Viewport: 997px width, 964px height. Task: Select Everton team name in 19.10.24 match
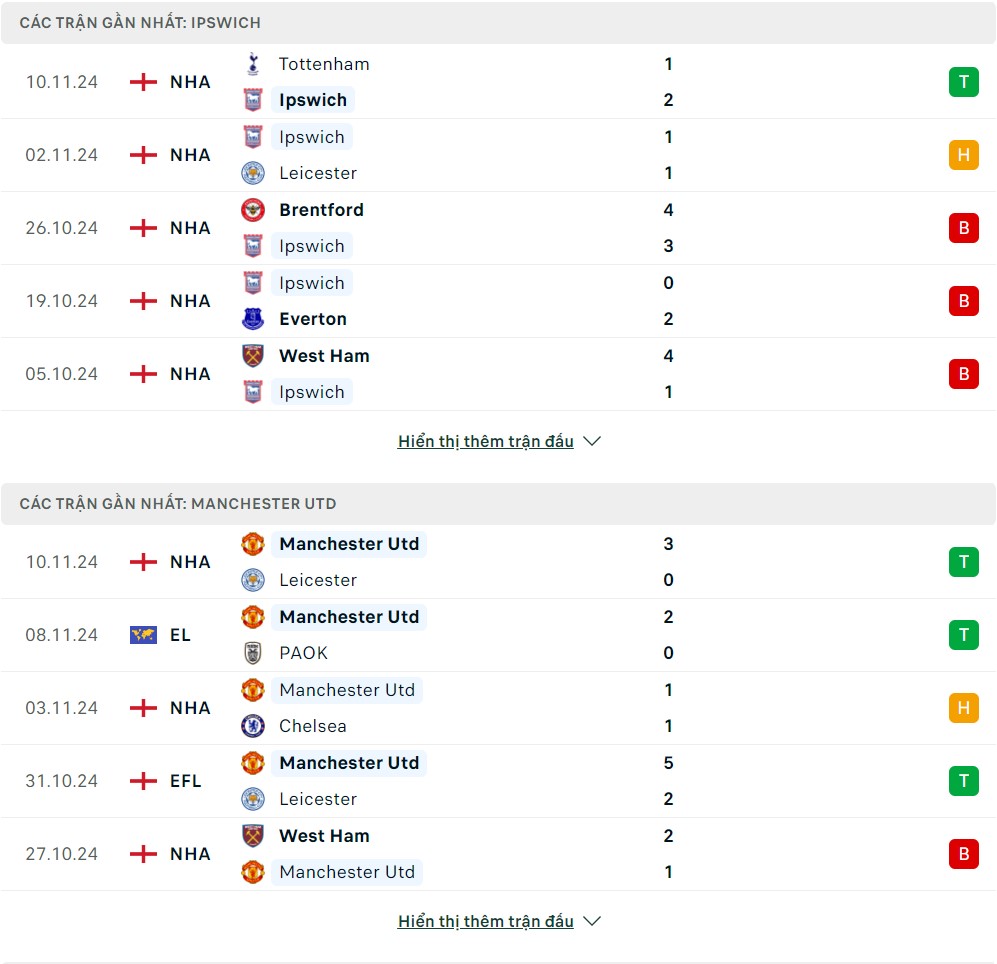[313, 319]
